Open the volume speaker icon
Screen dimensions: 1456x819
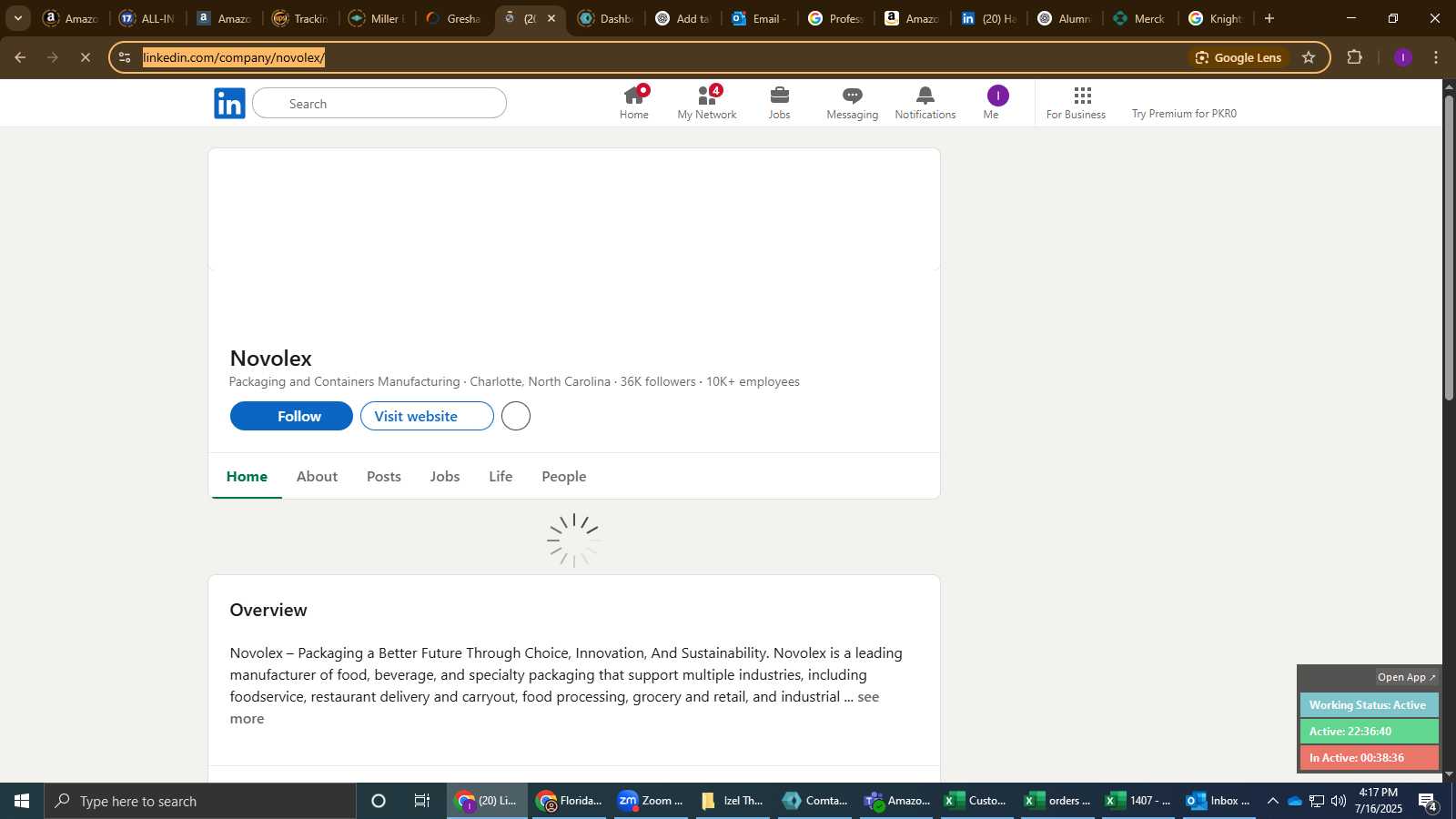click(x=1339, y=801)
